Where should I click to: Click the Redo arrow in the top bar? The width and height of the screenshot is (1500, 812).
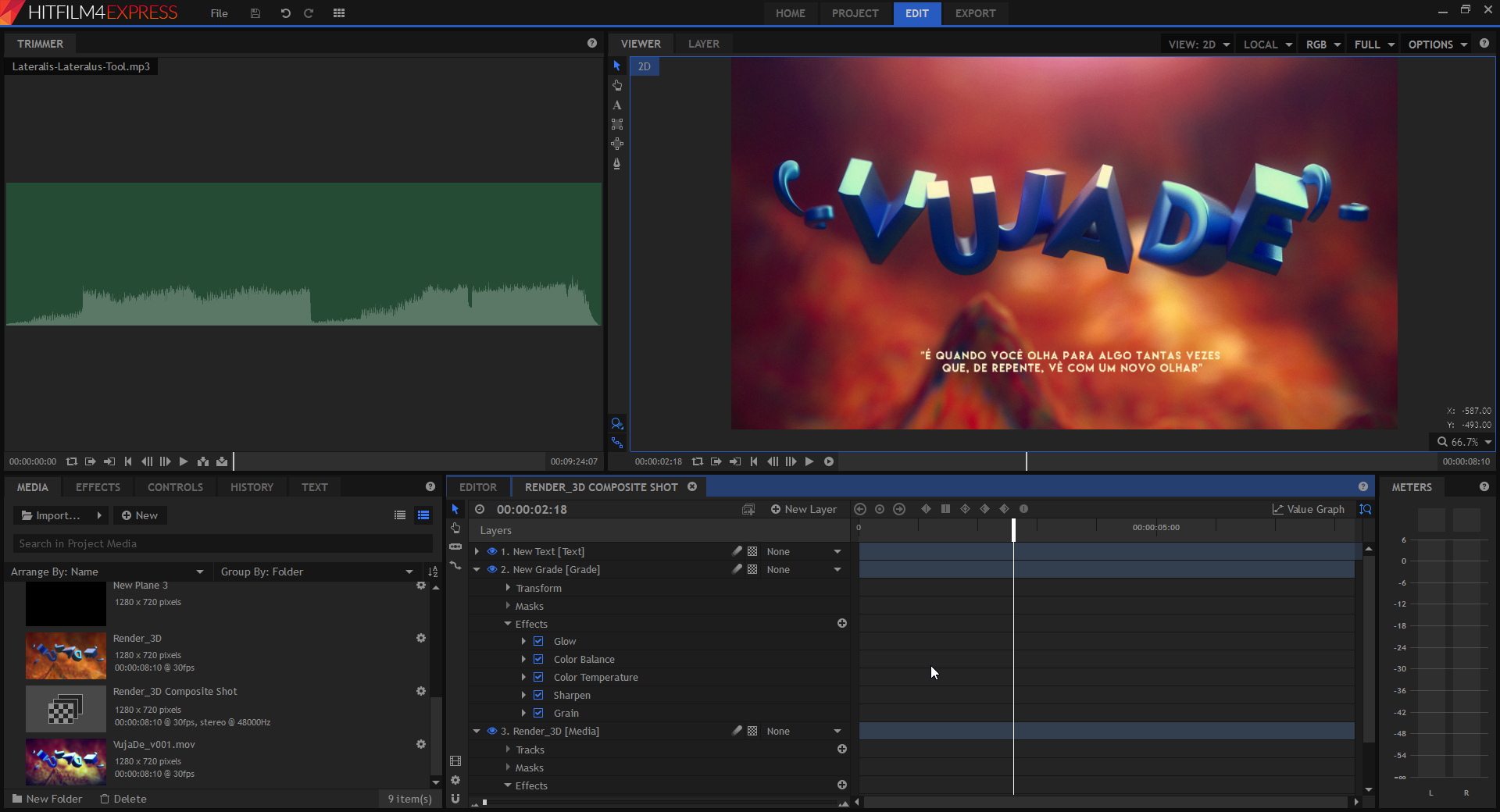[309, 13]
